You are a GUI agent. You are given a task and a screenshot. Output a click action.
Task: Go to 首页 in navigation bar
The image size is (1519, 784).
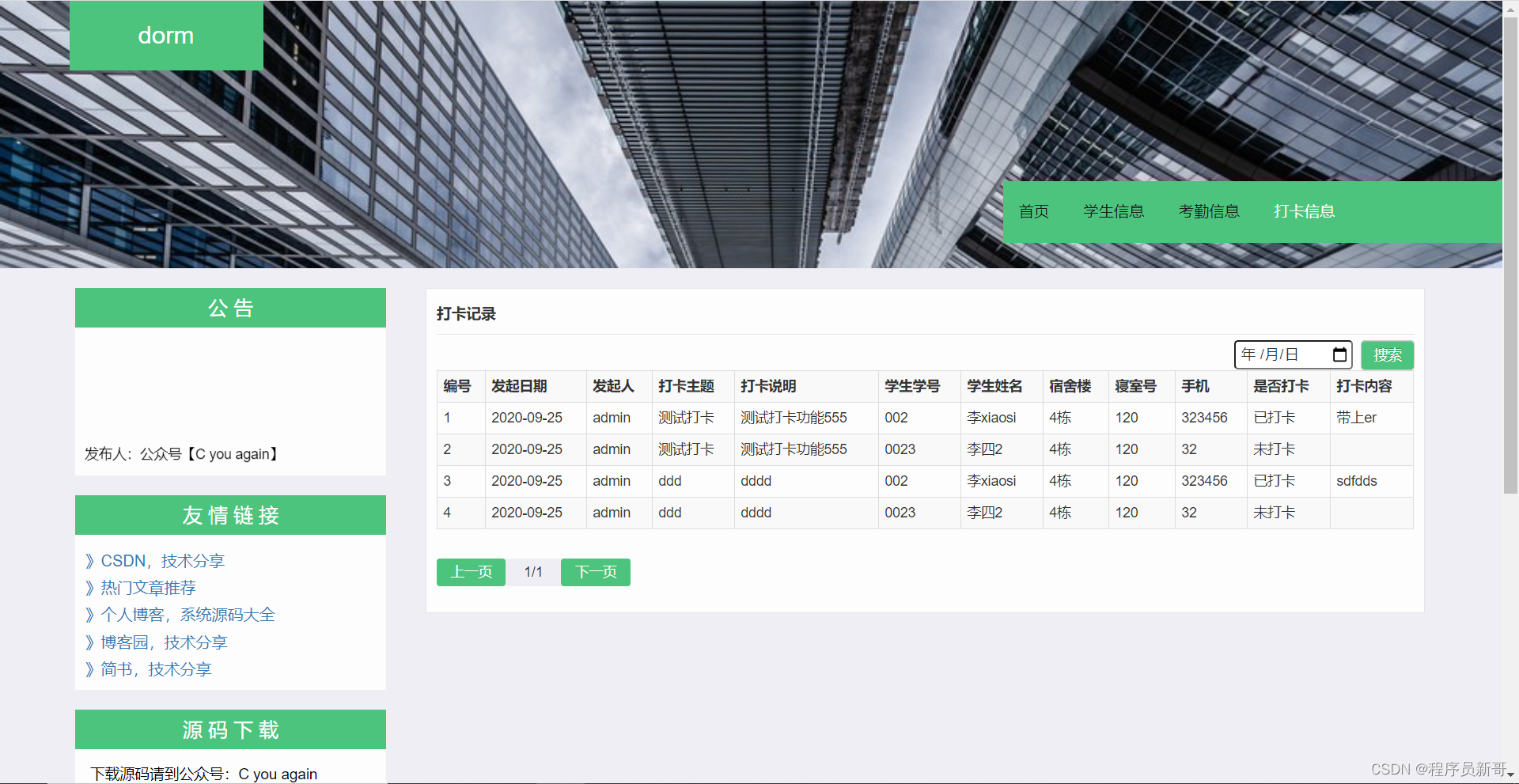click(x=1033, y=211)
